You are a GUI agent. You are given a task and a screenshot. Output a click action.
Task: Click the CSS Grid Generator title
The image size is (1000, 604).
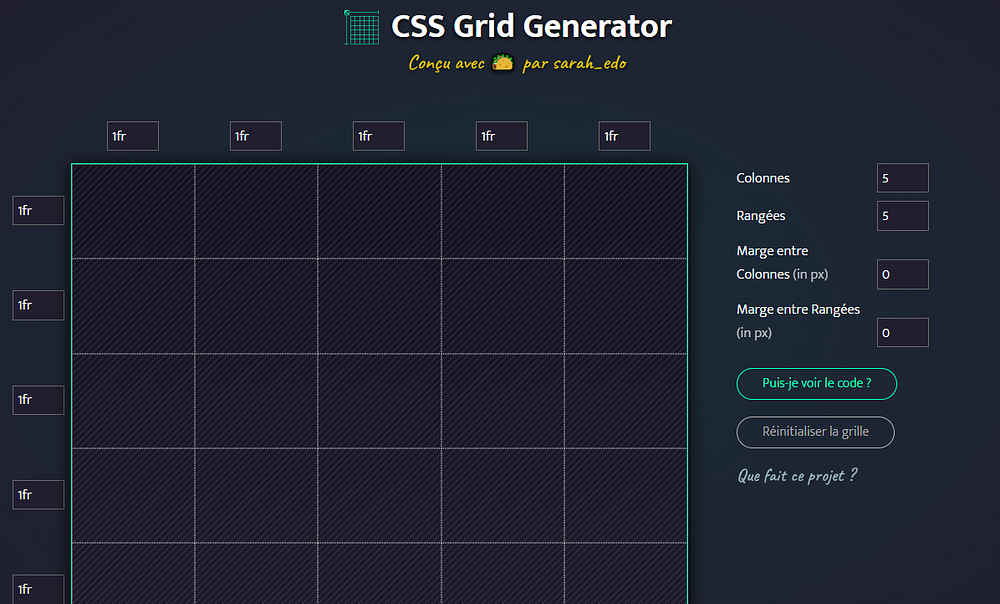tap(531, 27)
